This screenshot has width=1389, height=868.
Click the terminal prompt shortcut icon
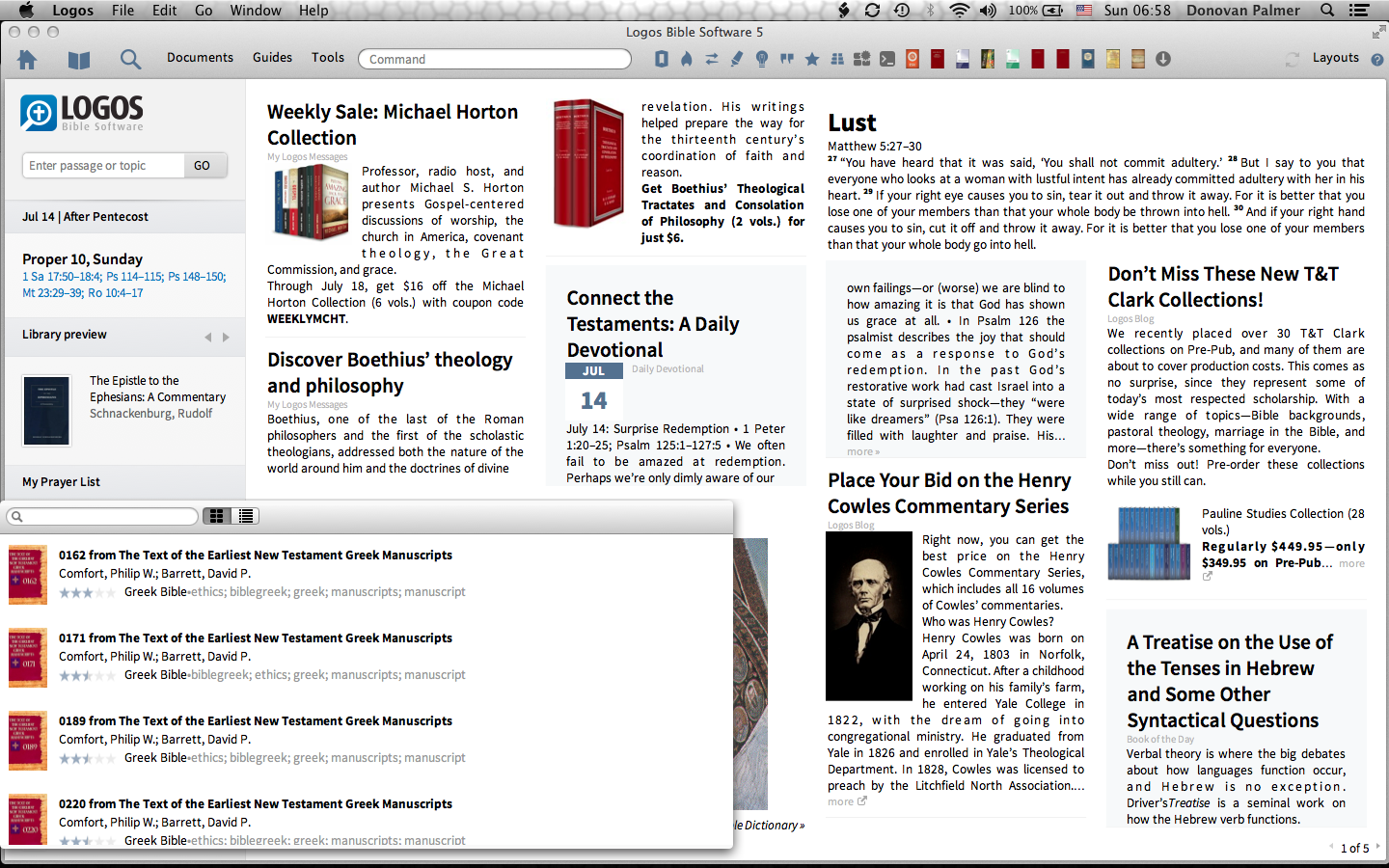(886, 59)
